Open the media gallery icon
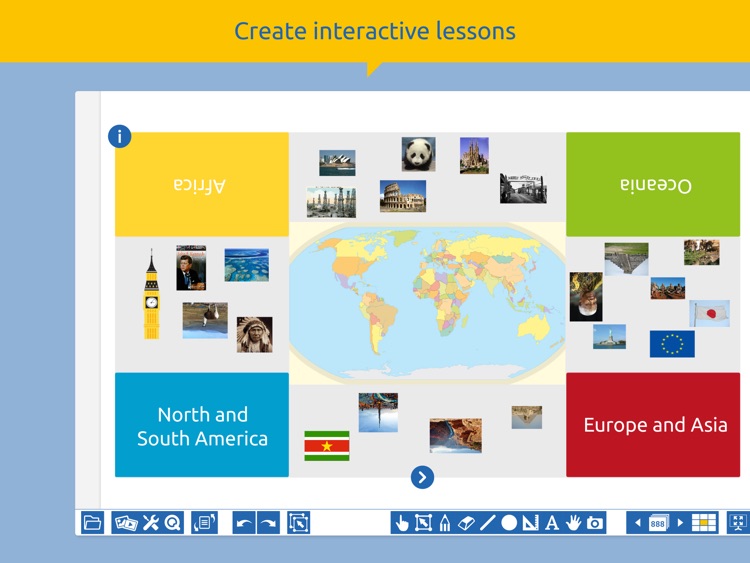The height and width of the screenshot is (563, 750). point(125,522)
